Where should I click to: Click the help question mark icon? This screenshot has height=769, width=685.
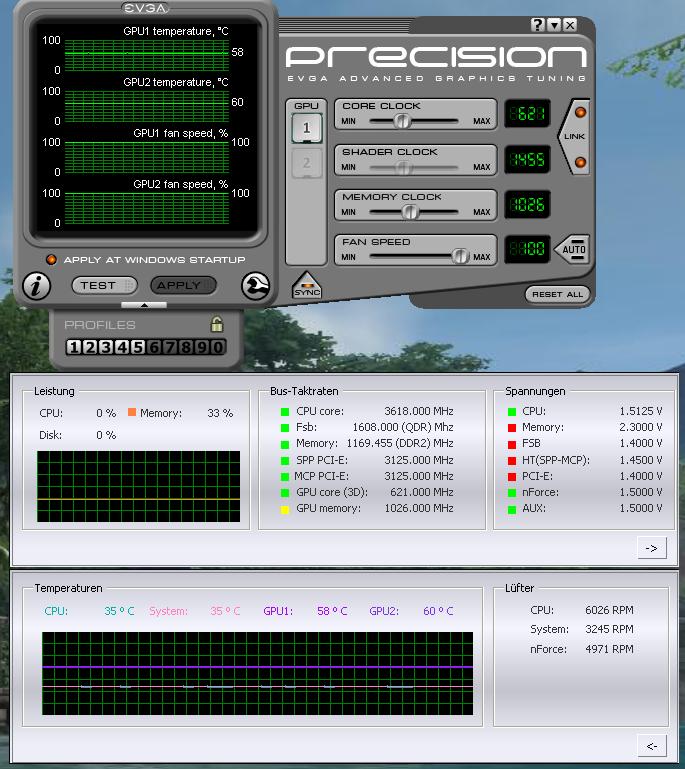pos(537,25)
